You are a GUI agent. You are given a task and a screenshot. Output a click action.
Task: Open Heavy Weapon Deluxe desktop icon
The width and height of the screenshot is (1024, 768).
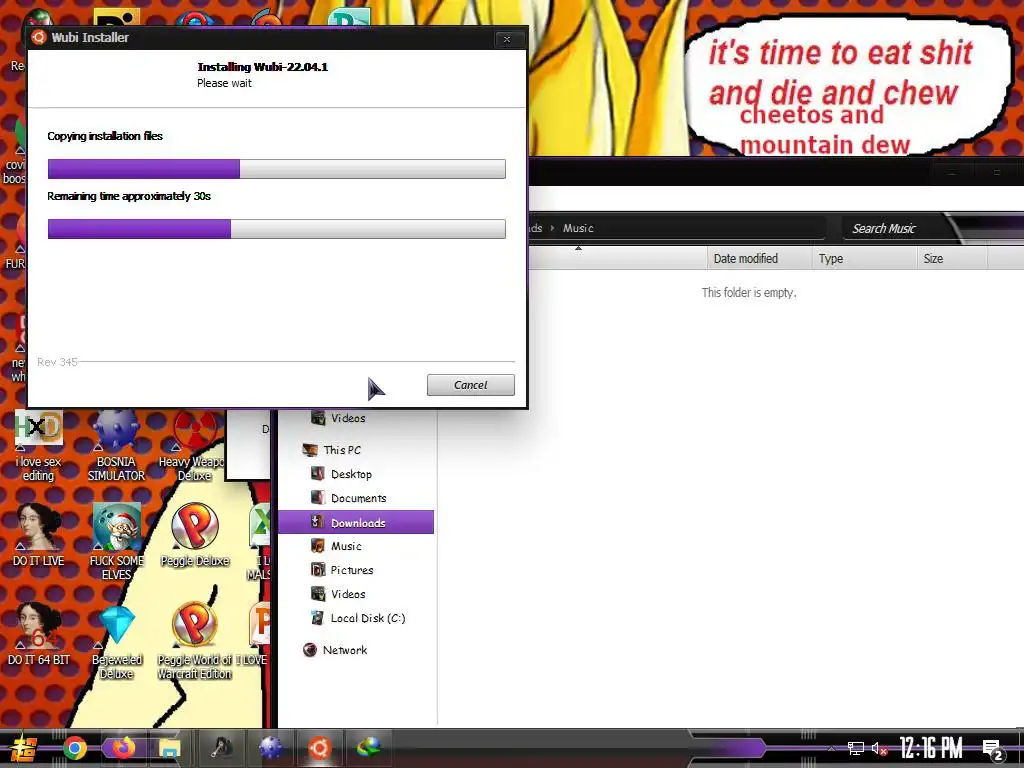point(194,447)
